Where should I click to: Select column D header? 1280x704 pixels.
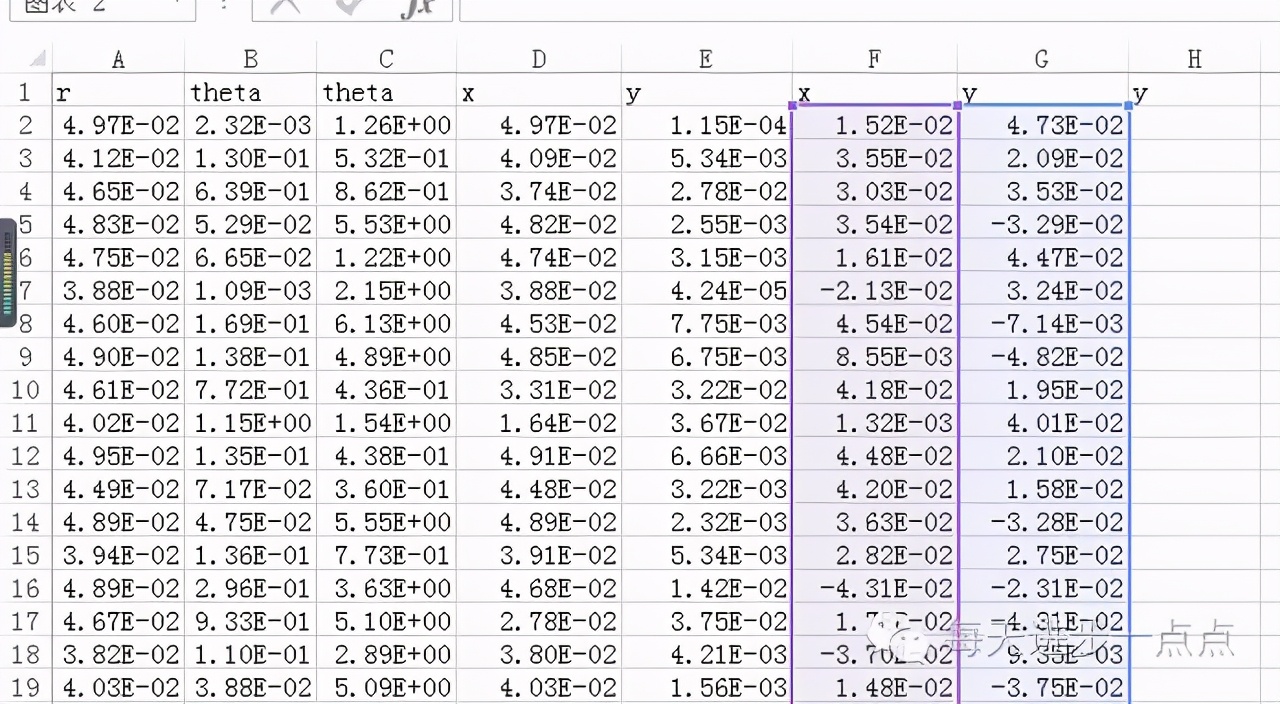coord(538,59)
